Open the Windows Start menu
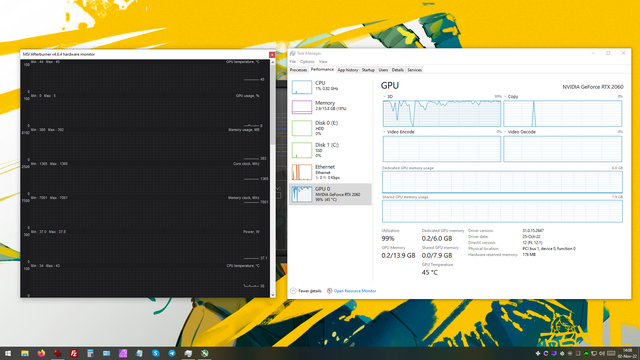This screenshot has width=640, height=360. coord(8,353)
